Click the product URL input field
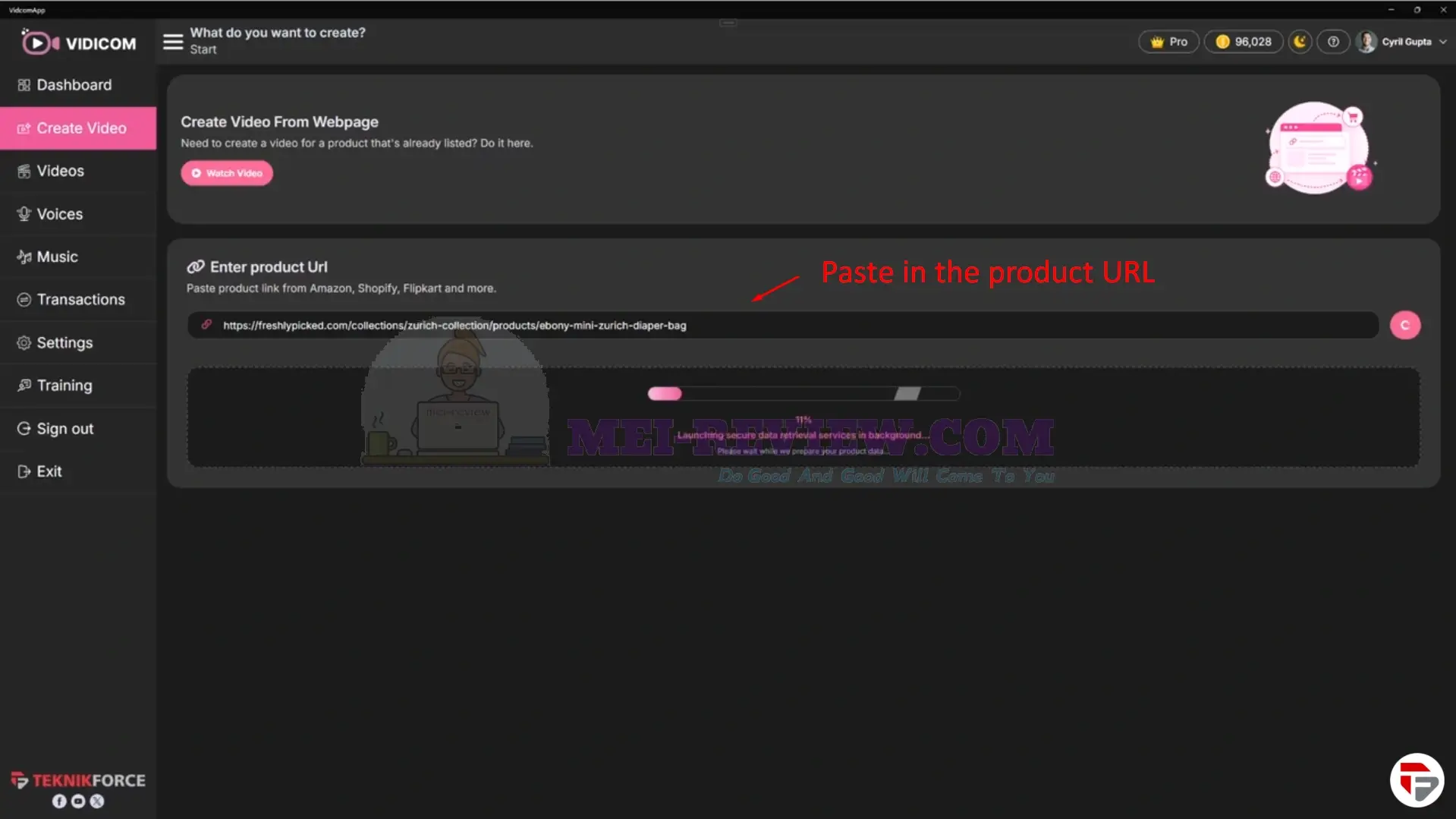This screenshot has height=819, width=1456. (x=783, y=326)
